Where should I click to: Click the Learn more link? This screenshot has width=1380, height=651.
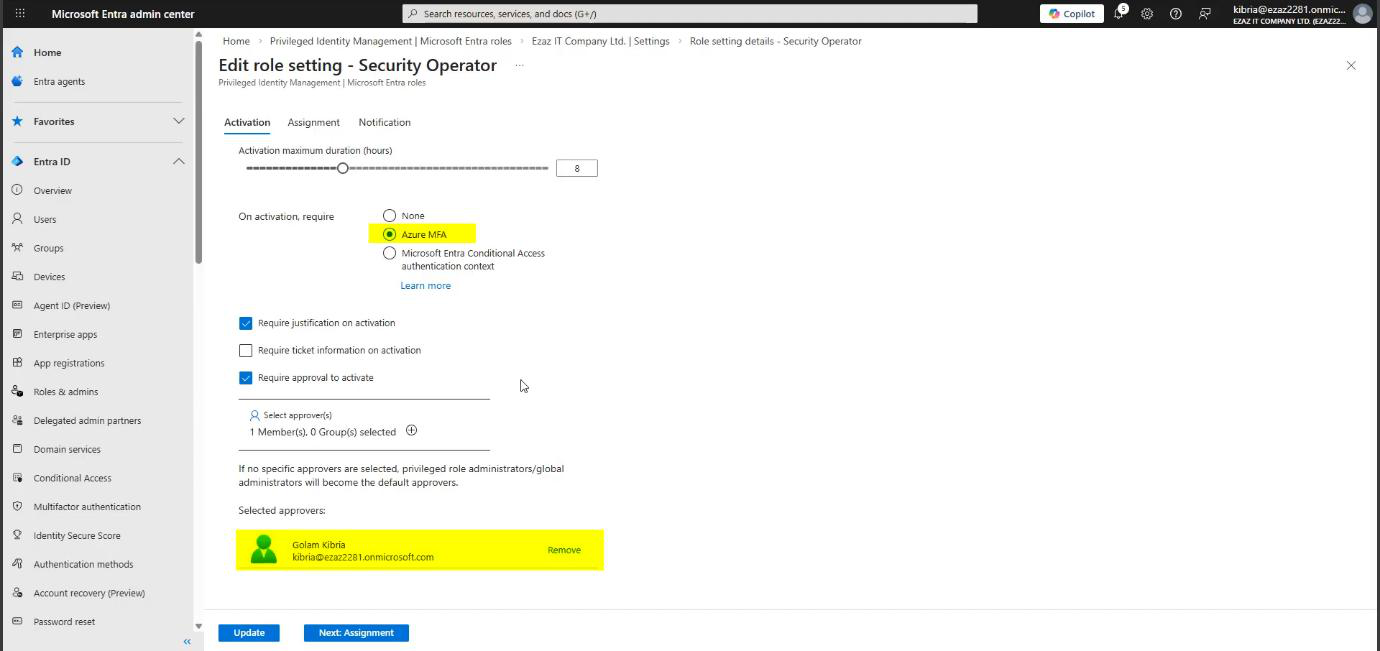[426, 286]
